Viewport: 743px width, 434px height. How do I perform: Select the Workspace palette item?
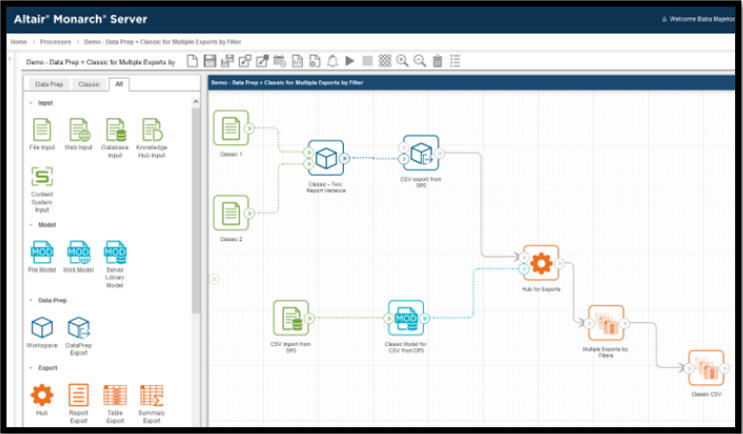(42, 332)
